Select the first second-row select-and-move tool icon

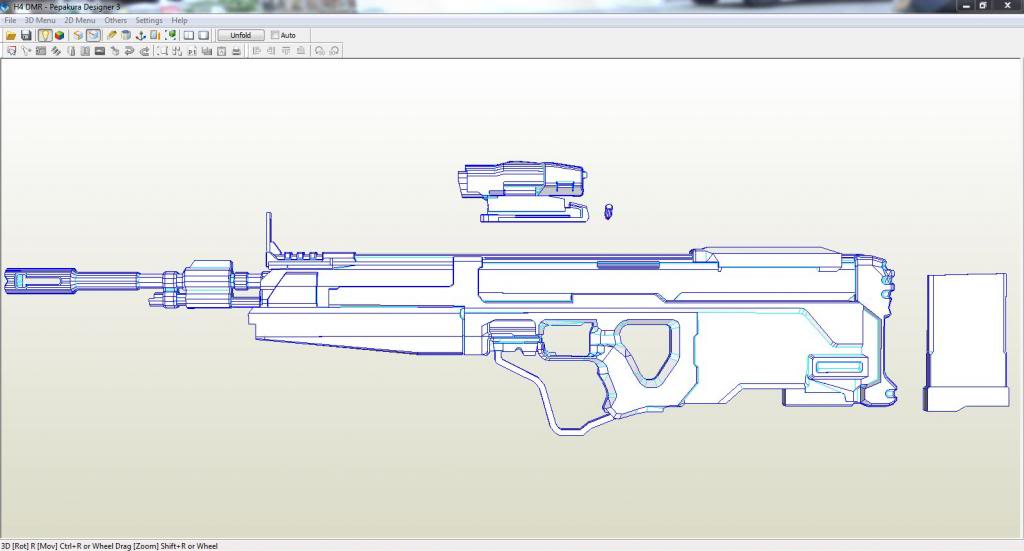coord(11,51)
